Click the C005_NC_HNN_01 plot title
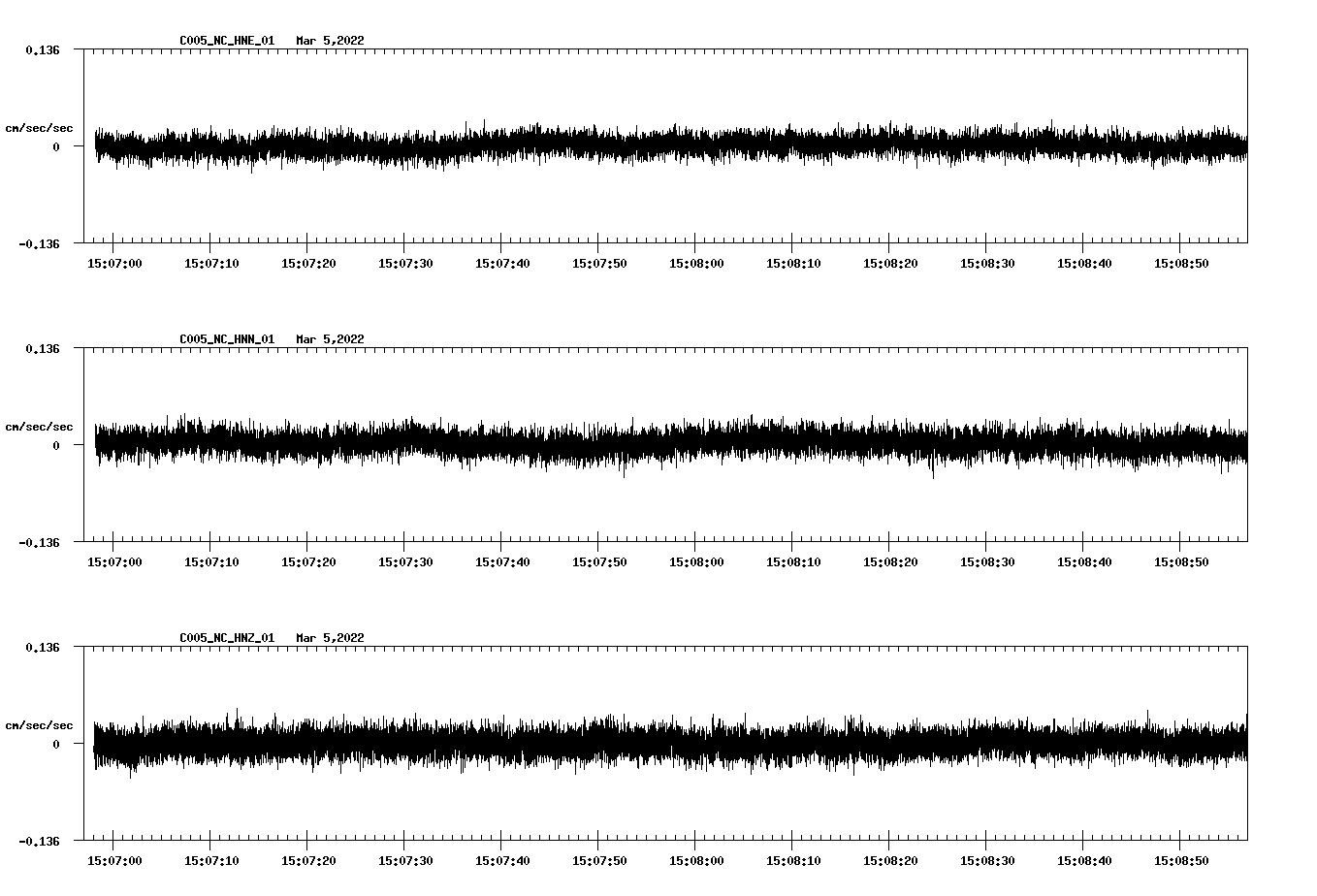This screenshot has height=896, width=1317. 227,339
